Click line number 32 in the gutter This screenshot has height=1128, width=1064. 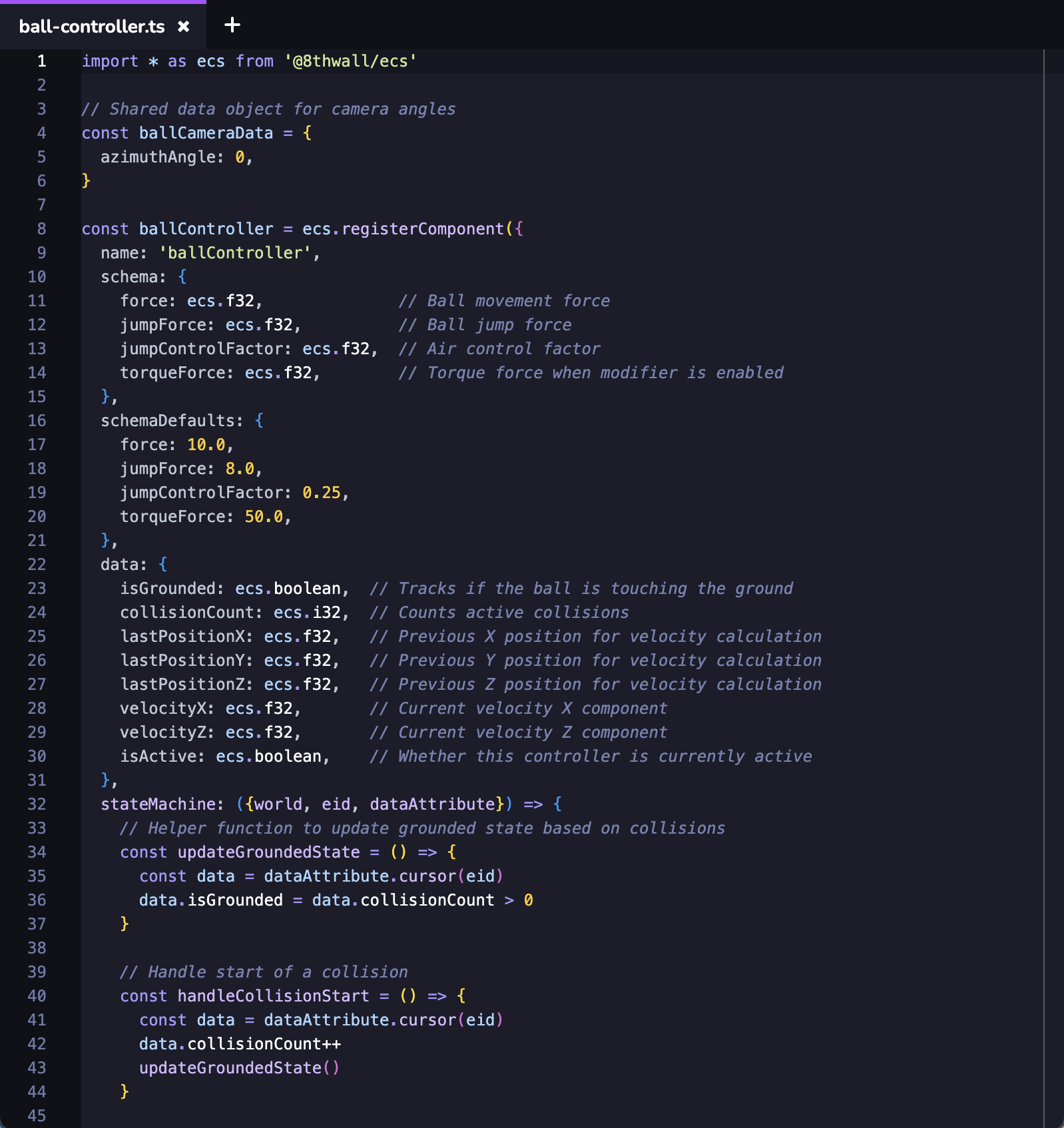pos(37,804)
